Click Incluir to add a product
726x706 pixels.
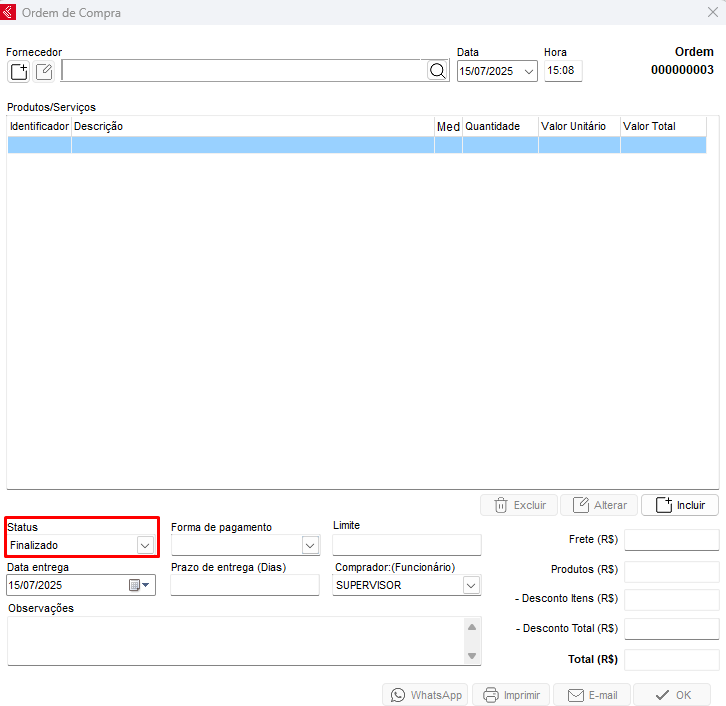click(x=680, y=505)
